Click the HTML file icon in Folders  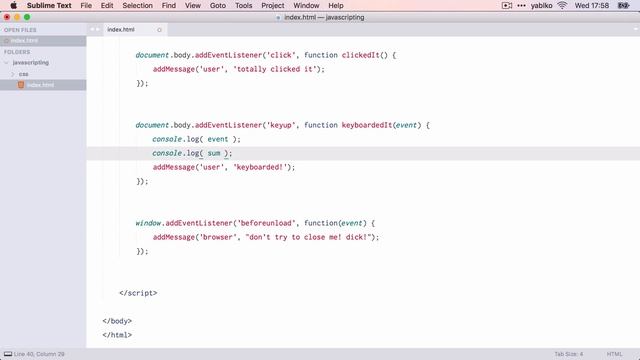(21, 85)
